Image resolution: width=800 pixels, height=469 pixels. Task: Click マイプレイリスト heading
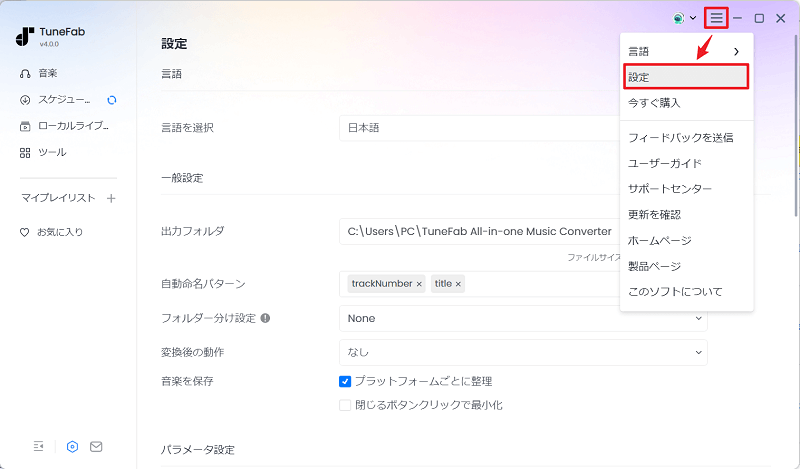point(58,198)
